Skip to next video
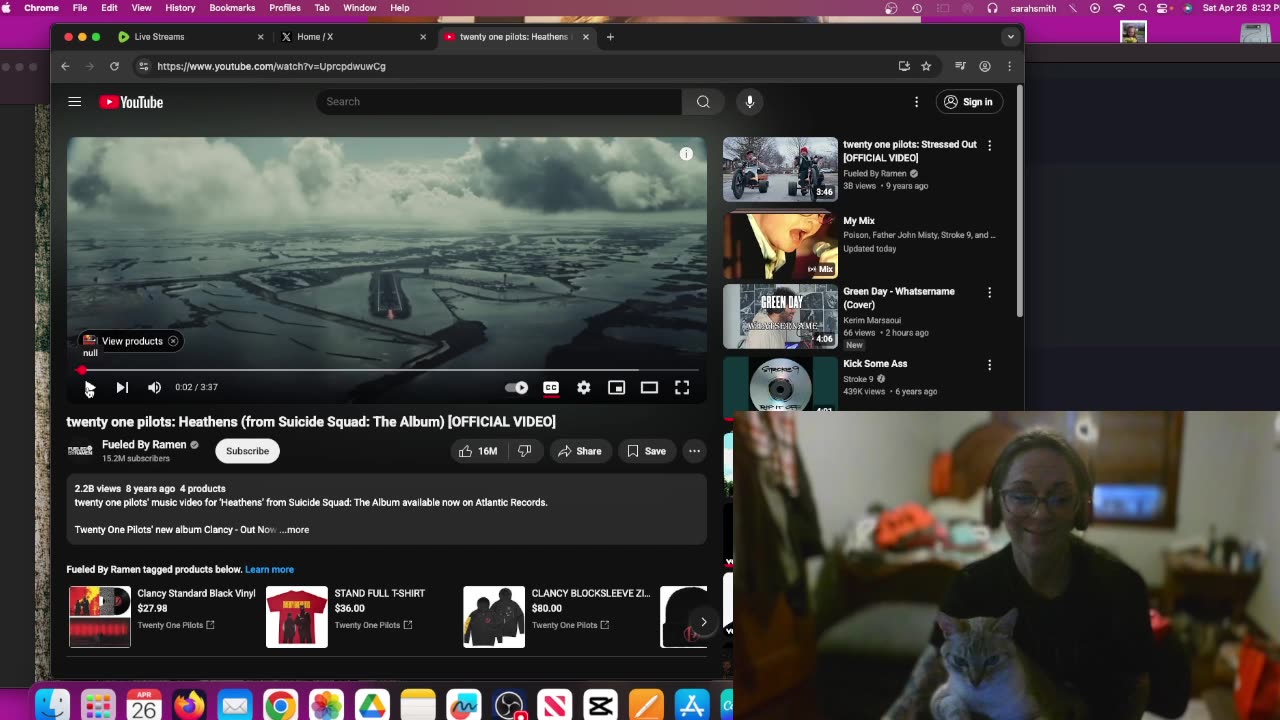The image size is (1280, 720). (x=122, y=387)
